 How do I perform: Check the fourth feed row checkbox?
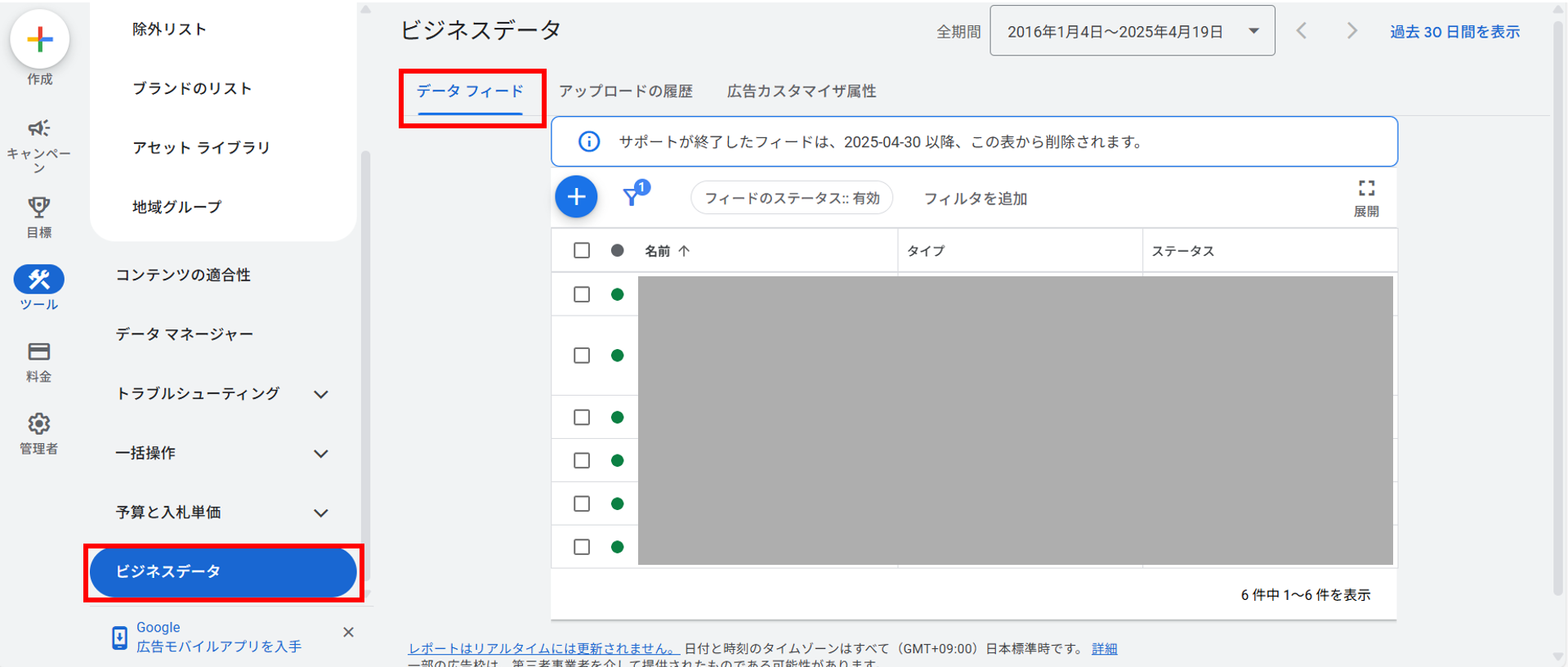(x=582, y=461)
